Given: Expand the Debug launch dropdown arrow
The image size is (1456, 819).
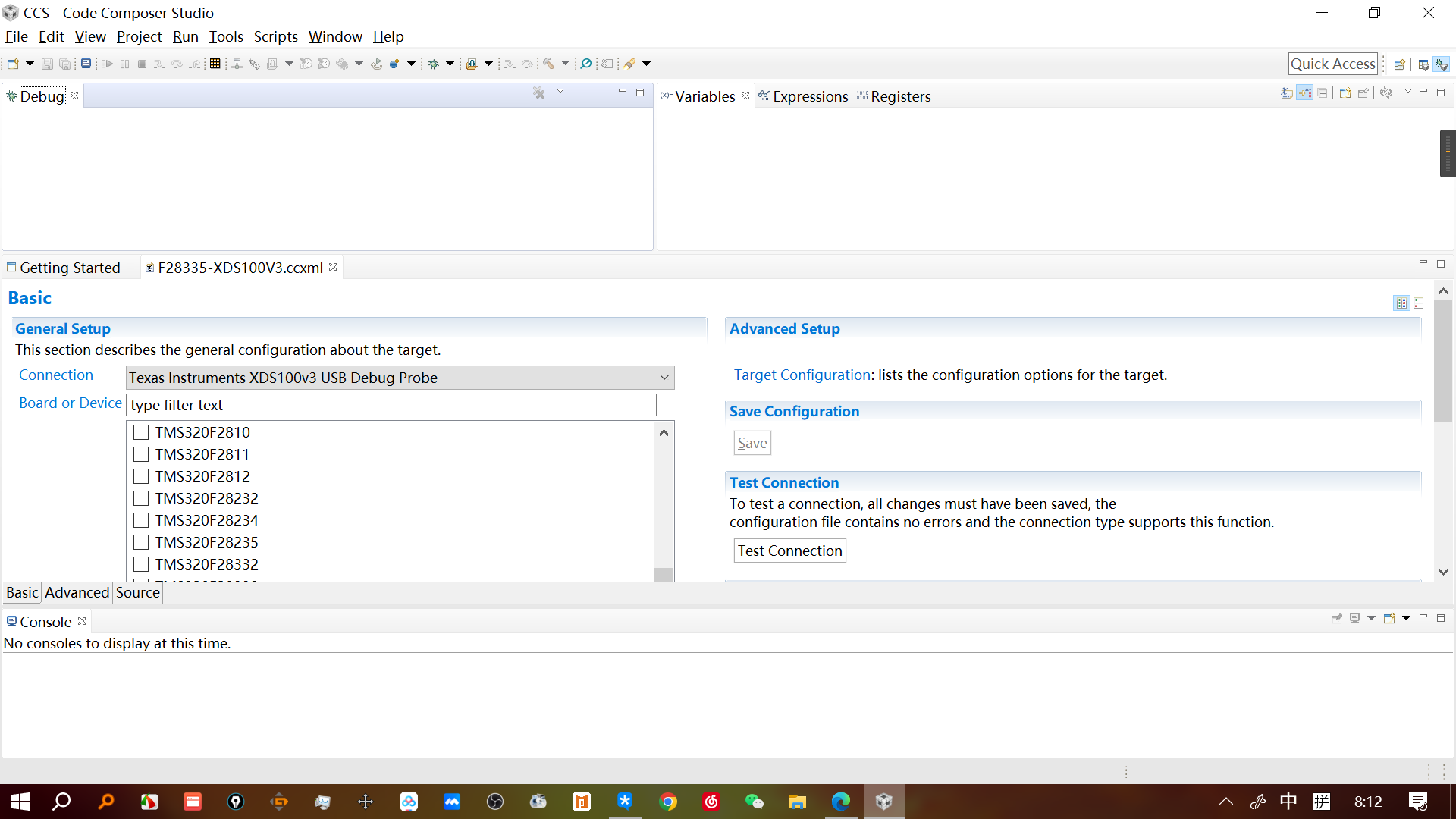Looking at the screenshot, I should (x=450, y=64).
